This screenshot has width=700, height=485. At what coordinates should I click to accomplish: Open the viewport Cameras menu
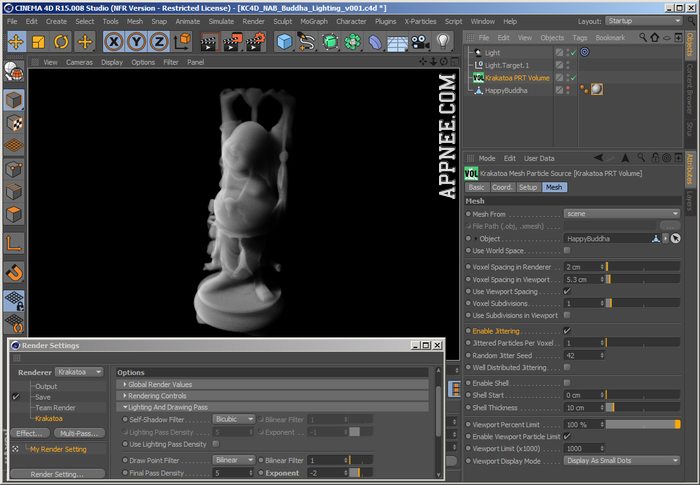click(x=79, y=63)
